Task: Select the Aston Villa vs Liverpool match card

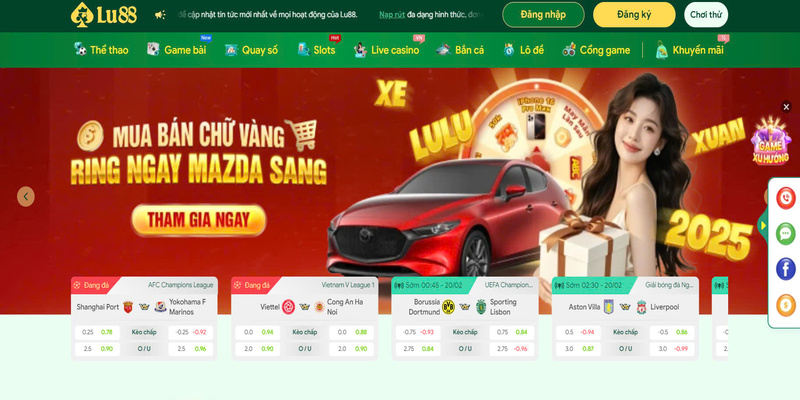Action: 626,318
